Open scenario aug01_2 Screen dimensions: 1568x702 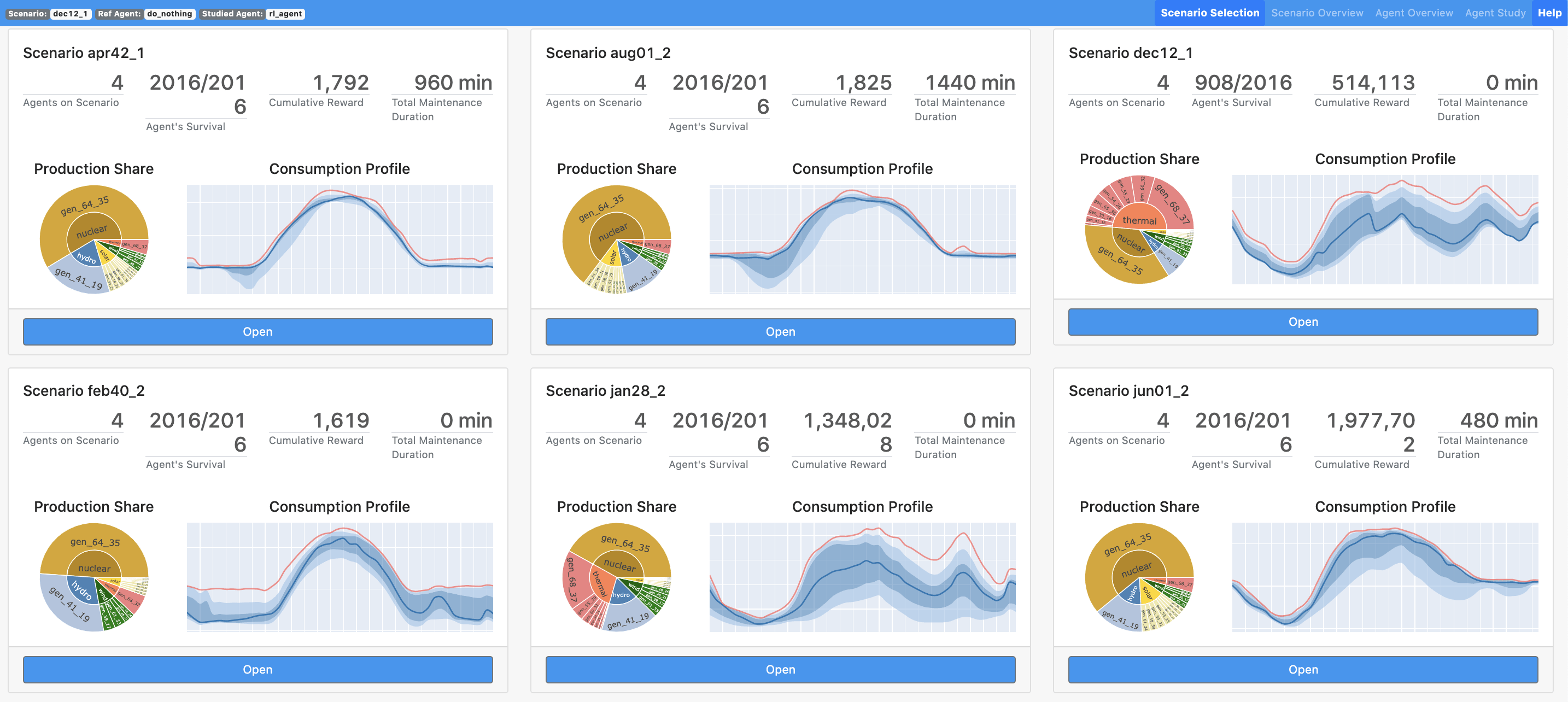coord(780,331)
